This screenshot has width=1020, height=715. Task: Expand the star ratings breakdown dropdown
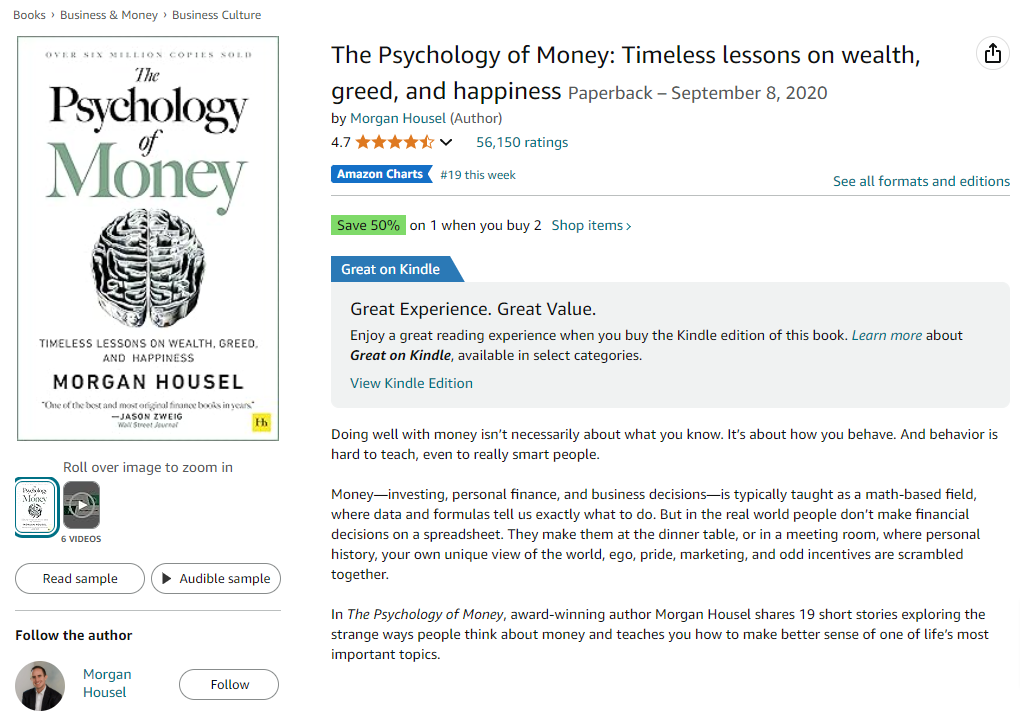tap(446, 142)
